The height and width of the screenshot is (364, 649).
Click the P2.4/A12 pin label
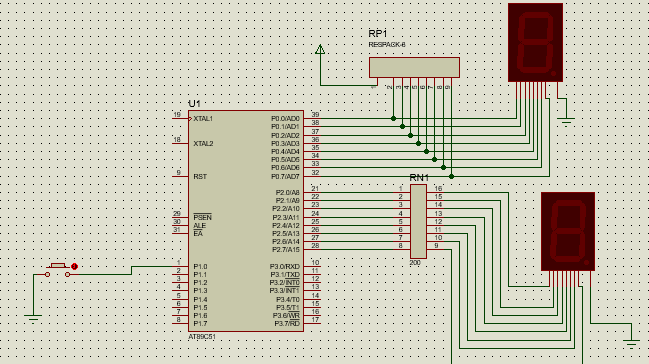pos(286,226)
